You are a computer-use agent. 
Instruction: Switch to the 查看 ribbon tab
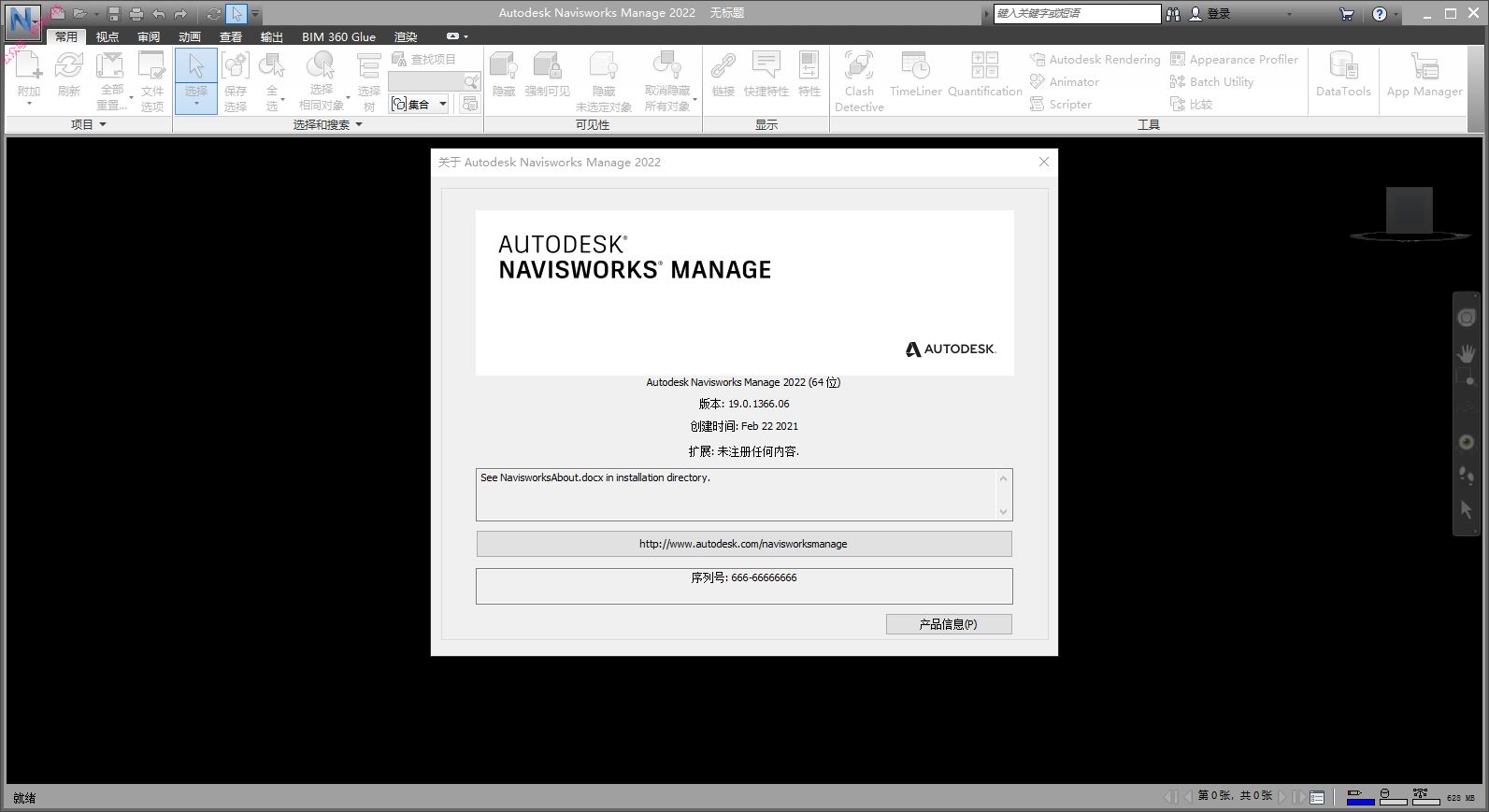coord(231,36)
